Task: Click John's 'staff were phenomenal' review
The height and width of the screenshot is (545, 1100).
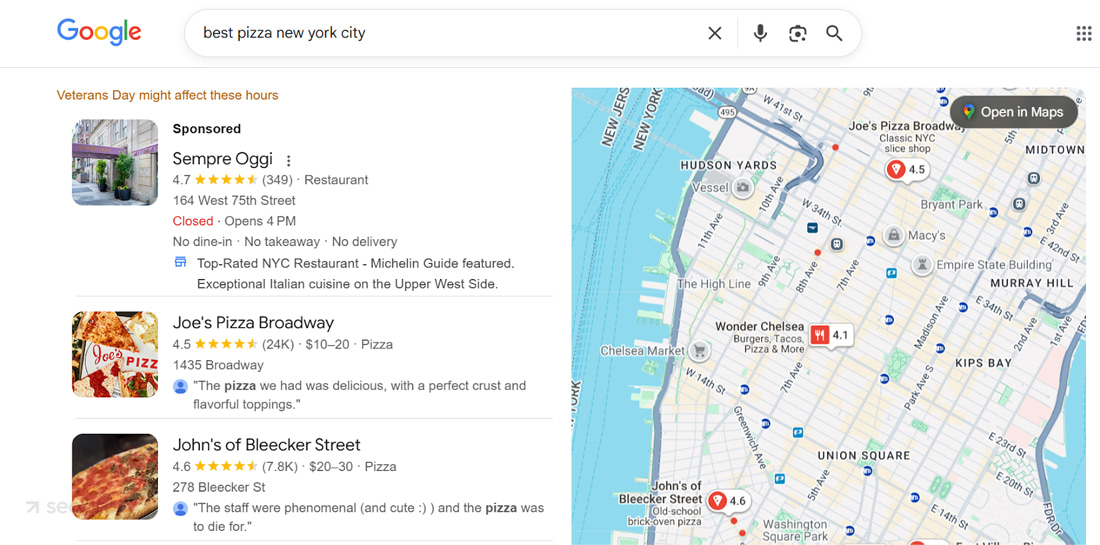Action: click(368, 517)
